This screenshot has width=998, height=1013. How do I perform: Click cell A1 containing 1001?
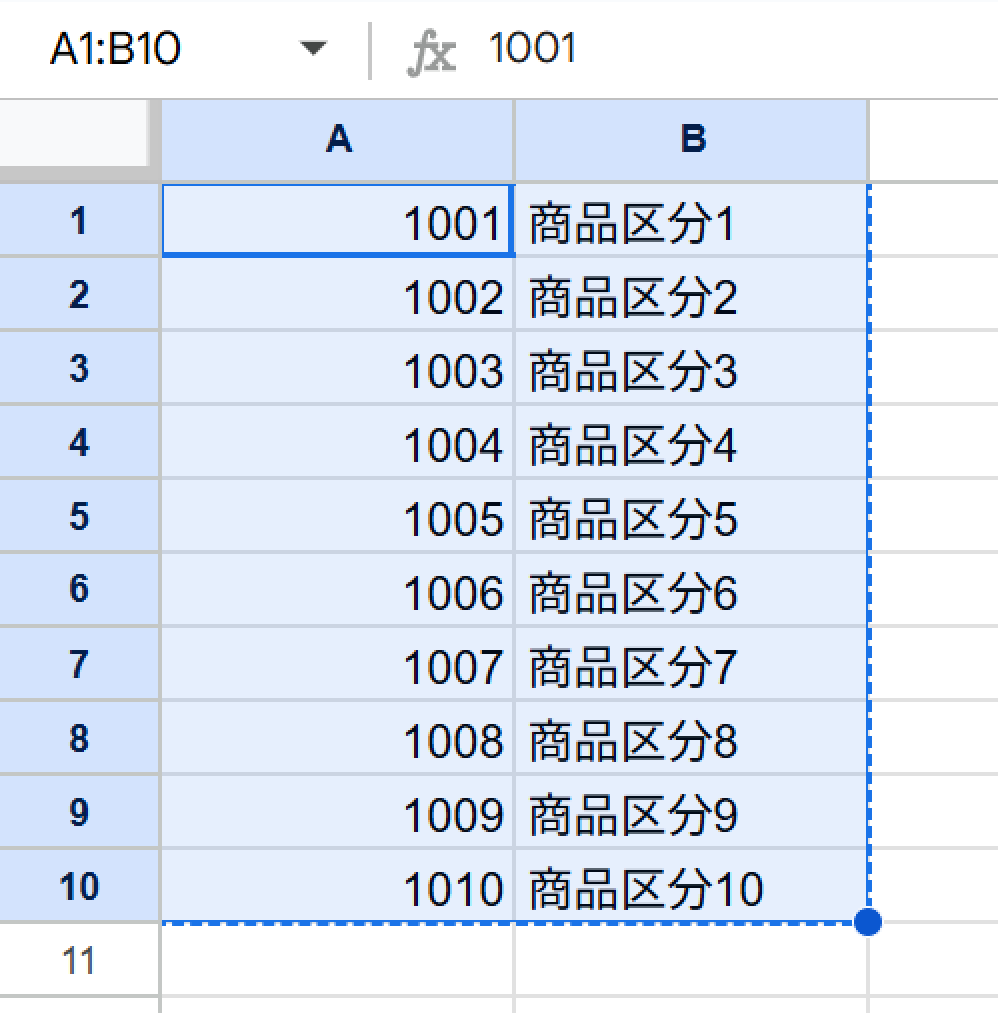(338, 222)
